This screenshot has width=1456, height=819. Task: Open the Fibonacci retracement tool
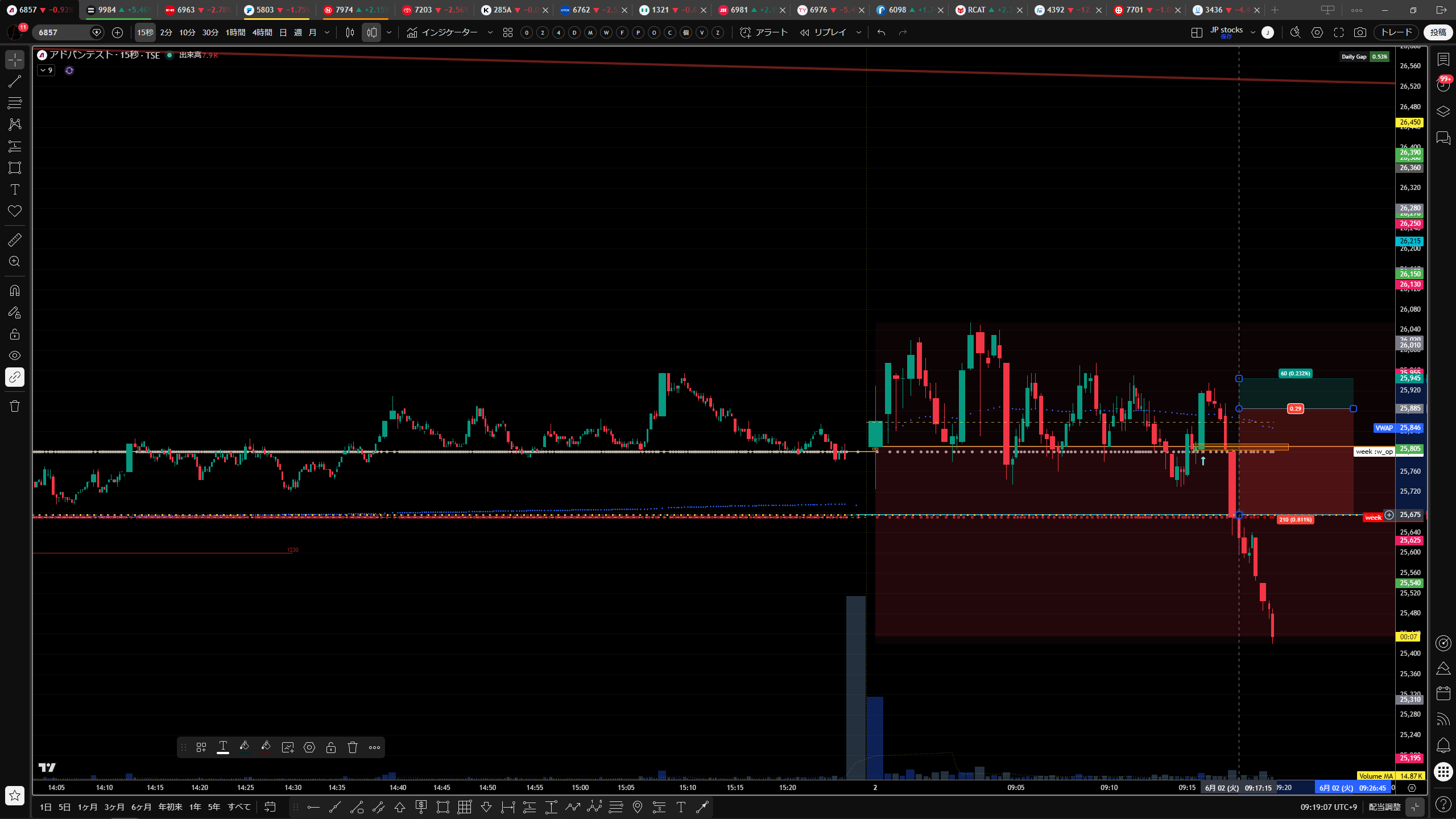coord(15,103)
